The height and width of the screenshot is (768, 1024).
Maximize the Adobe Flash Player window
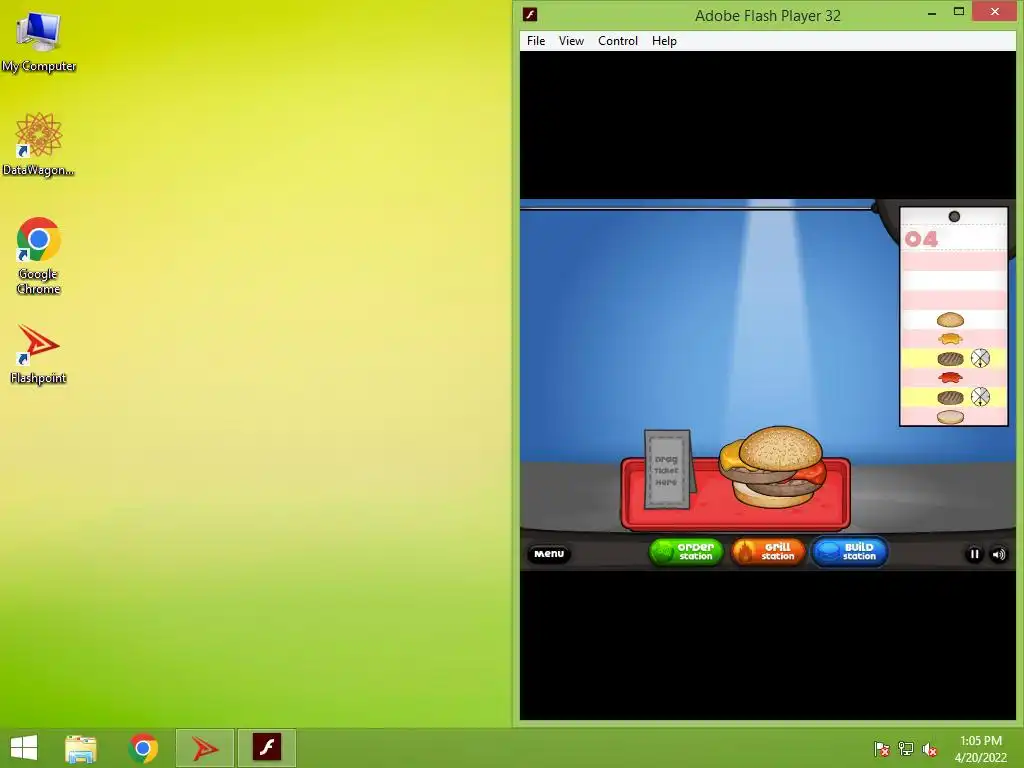959,12
